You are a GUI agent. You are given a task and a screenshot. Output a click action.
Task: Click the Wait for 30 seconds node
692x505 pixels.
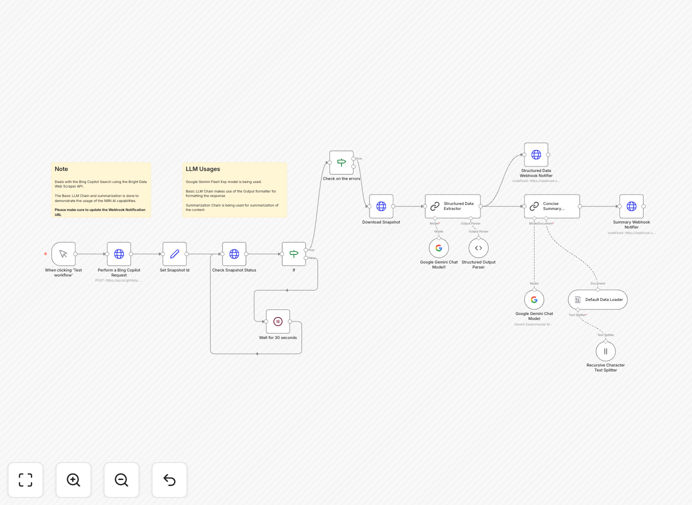(x=278, y=321)
